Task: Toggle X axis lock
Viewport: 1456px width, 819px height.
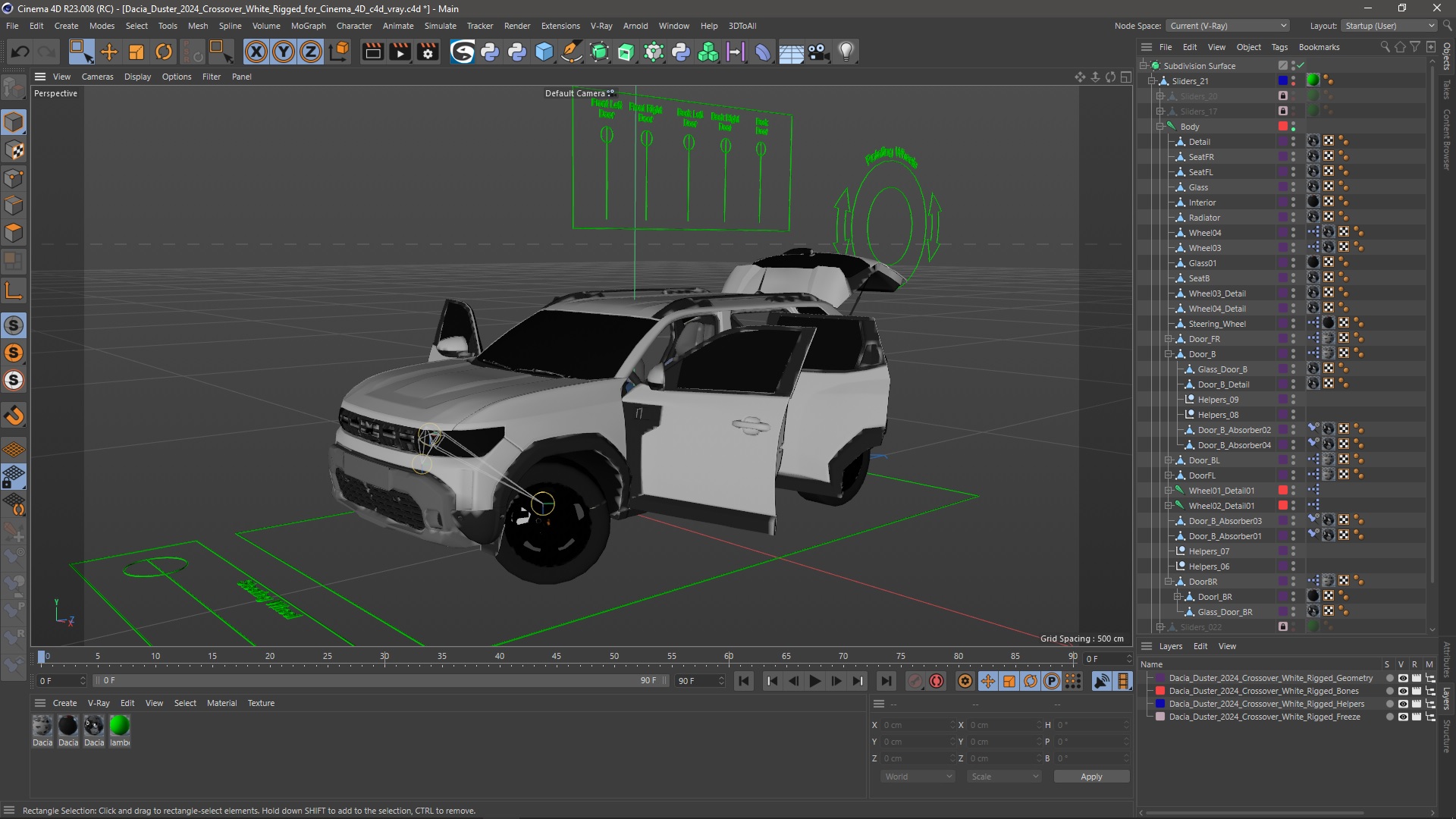Action: (256, 52)
